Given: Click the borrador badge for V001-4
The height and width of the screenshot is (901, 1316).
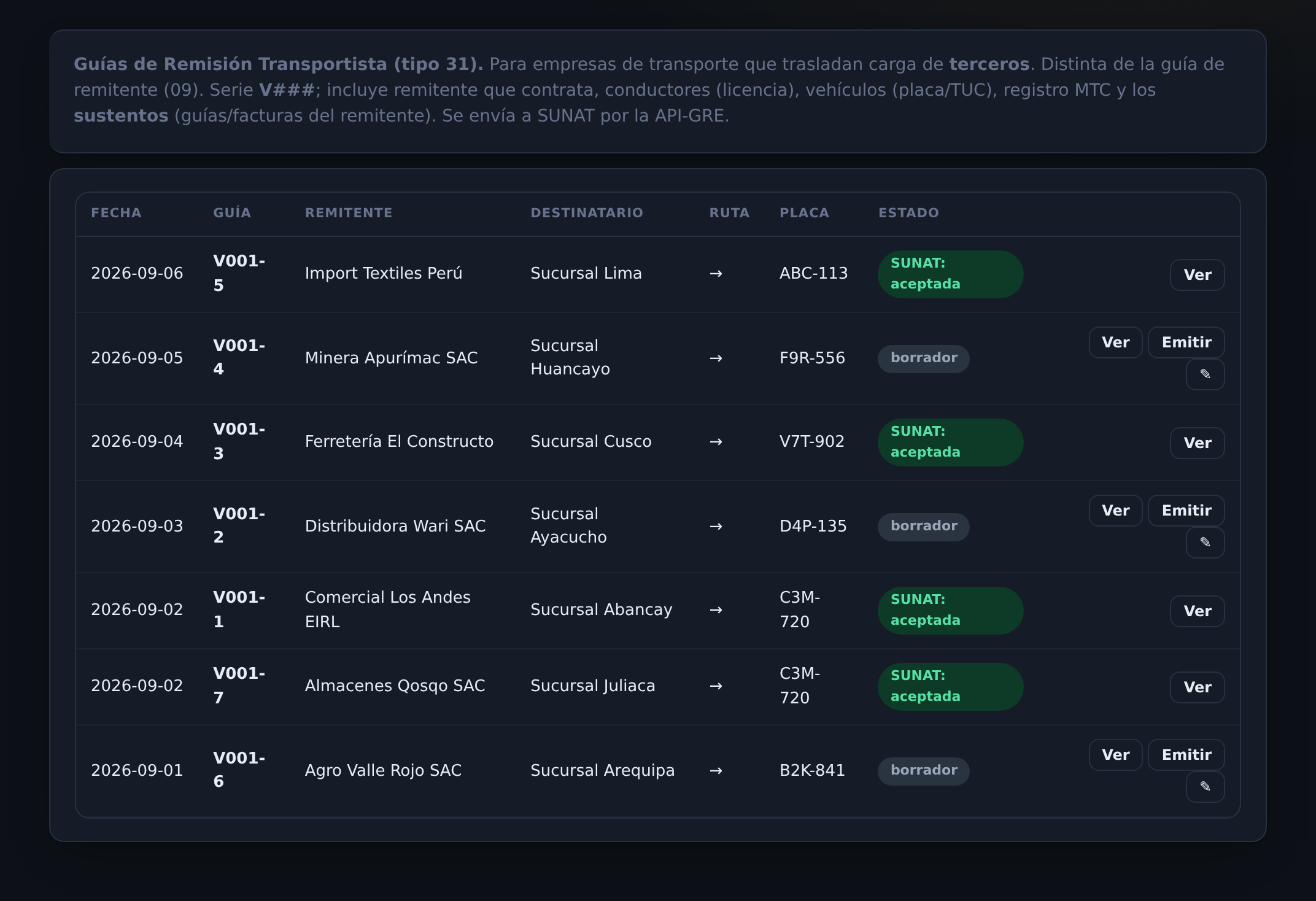Looking at the screenshot, I should [923, 358].
